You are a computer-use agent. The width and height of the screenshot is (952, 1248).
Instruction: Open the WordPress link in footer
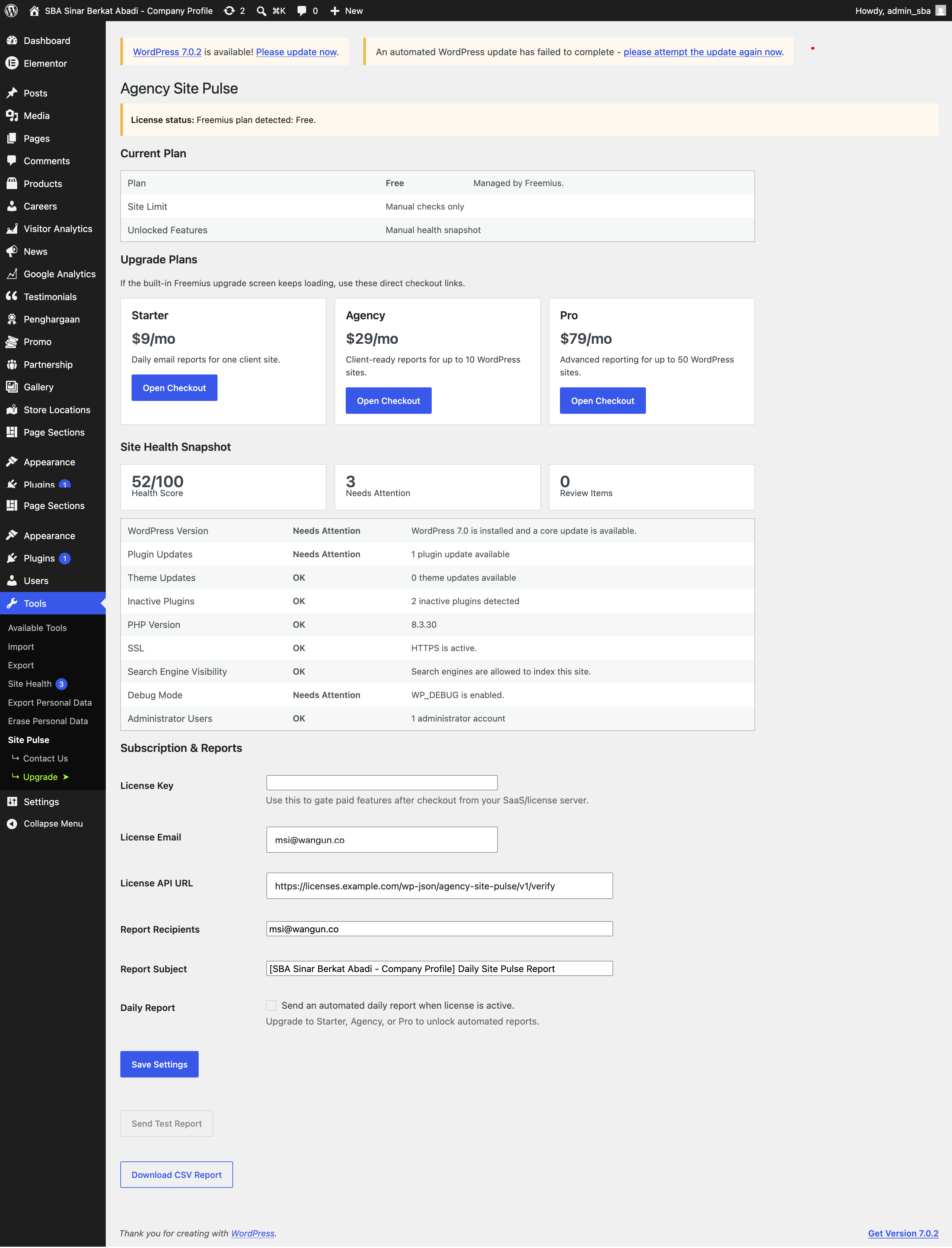(x=253, y=1233)
